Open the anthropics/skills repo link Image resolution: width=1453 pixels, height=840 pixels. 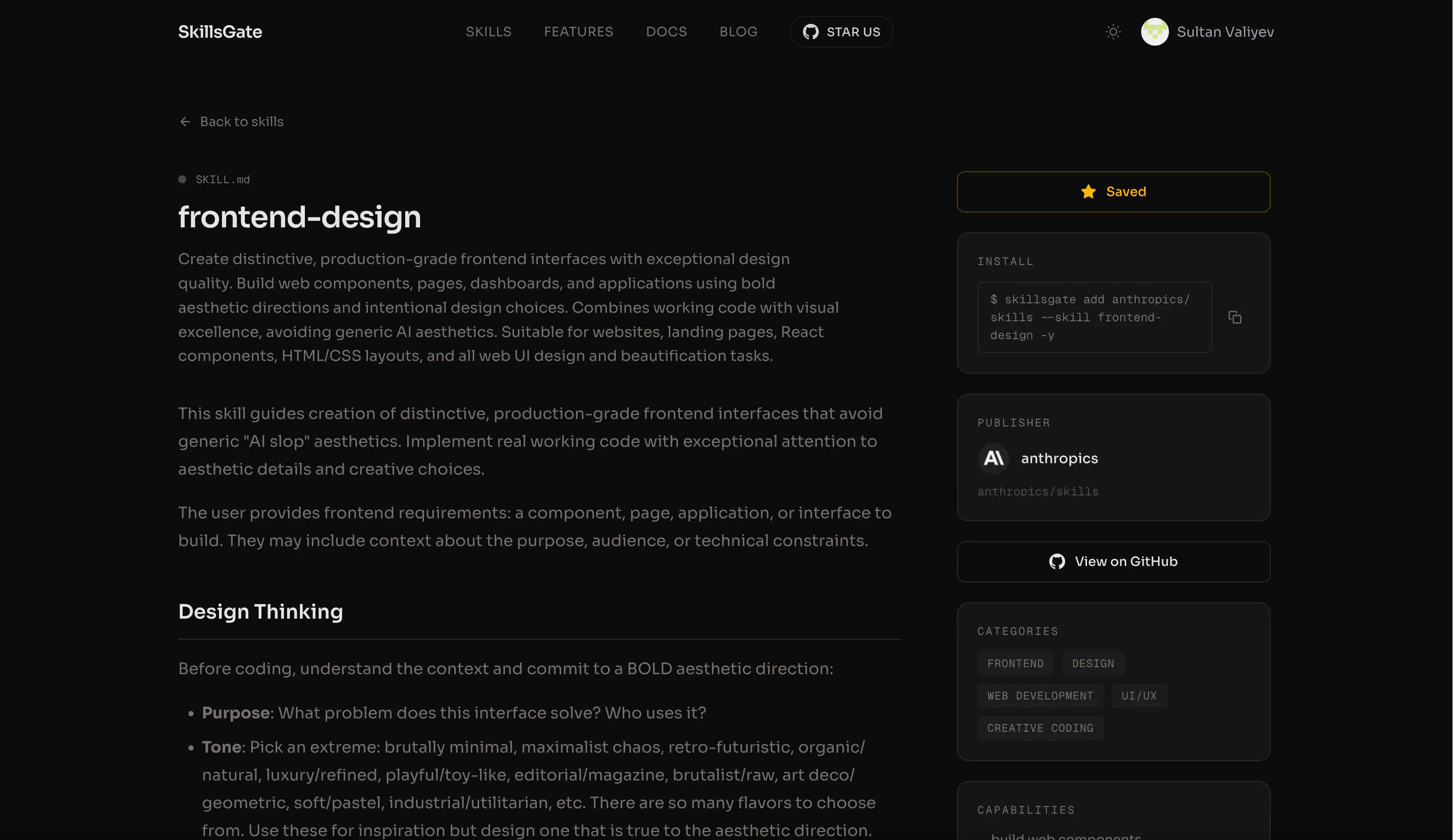[x=1037, y=492]
